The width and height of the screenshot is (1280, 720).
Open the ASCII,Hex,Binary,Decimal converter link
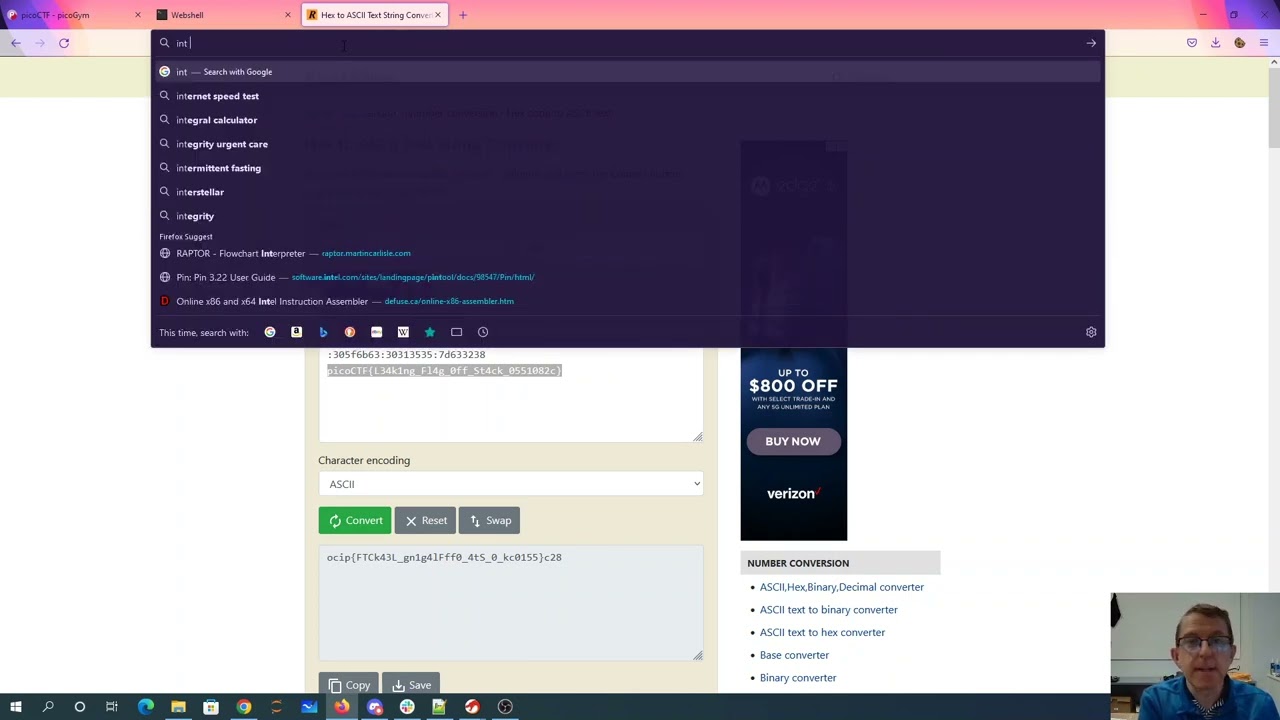coord(842,587)
